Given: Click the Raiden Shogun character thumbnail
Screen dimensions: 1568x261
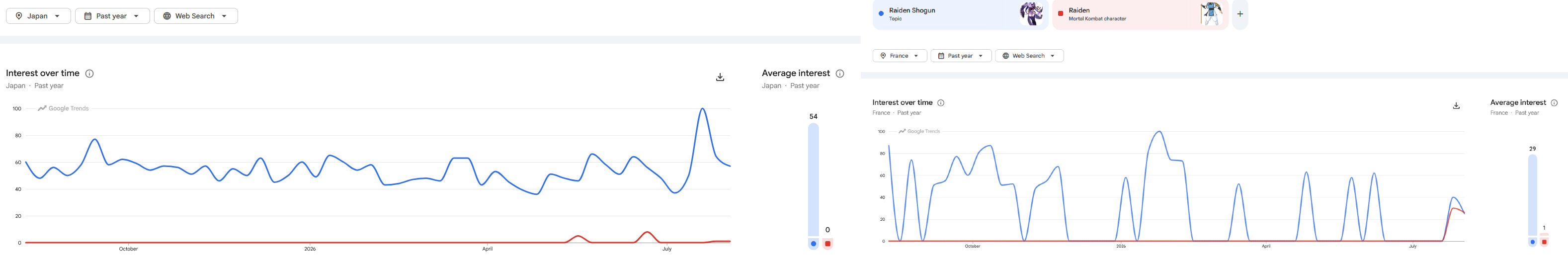Looking at the screenshot, I should point(1031,14).
